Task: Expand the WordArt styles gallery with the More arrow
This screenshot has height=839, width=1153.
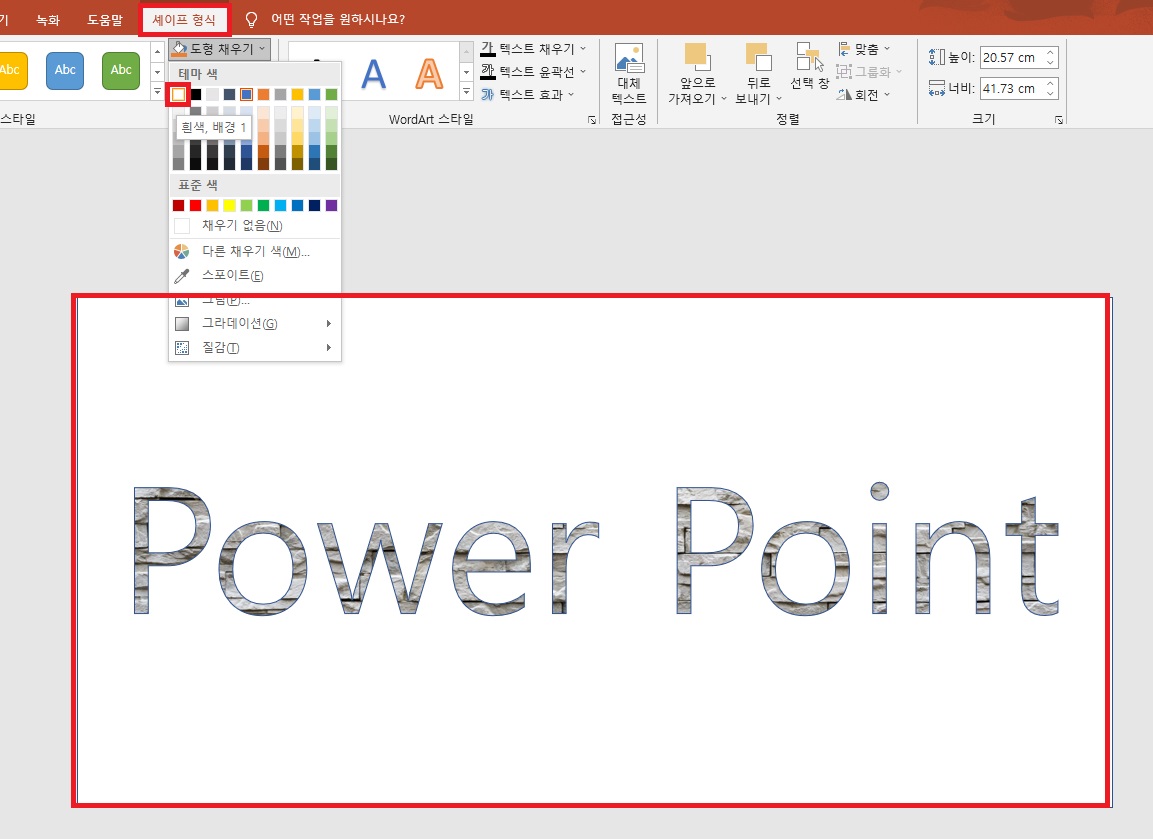Action: pyautogui.click(x=466, y=92)
